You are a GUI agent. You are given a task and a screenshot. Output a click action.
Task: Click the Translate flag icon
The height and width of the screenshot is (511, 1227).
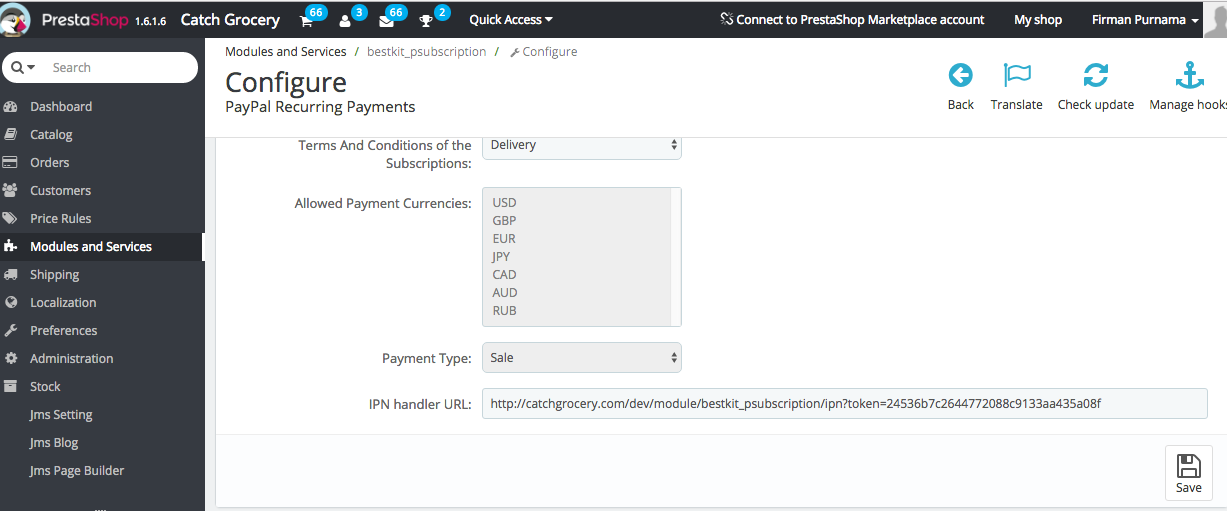coord(1017,75)
